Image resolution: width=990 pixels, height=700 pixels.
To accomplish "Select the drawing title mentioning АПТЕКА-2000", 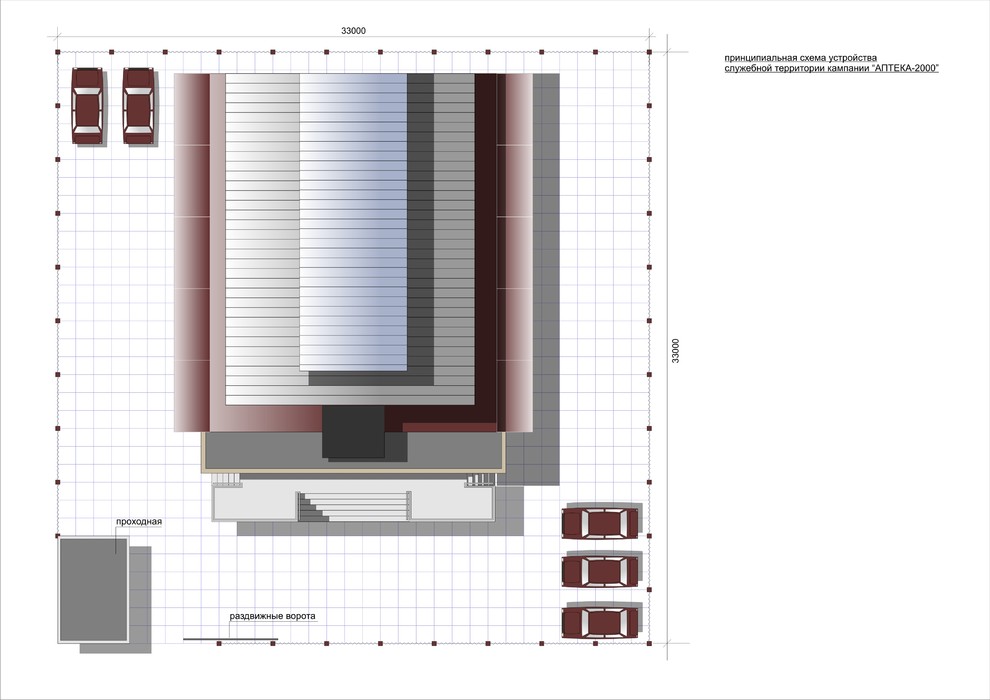I will [x=832, y=63].
